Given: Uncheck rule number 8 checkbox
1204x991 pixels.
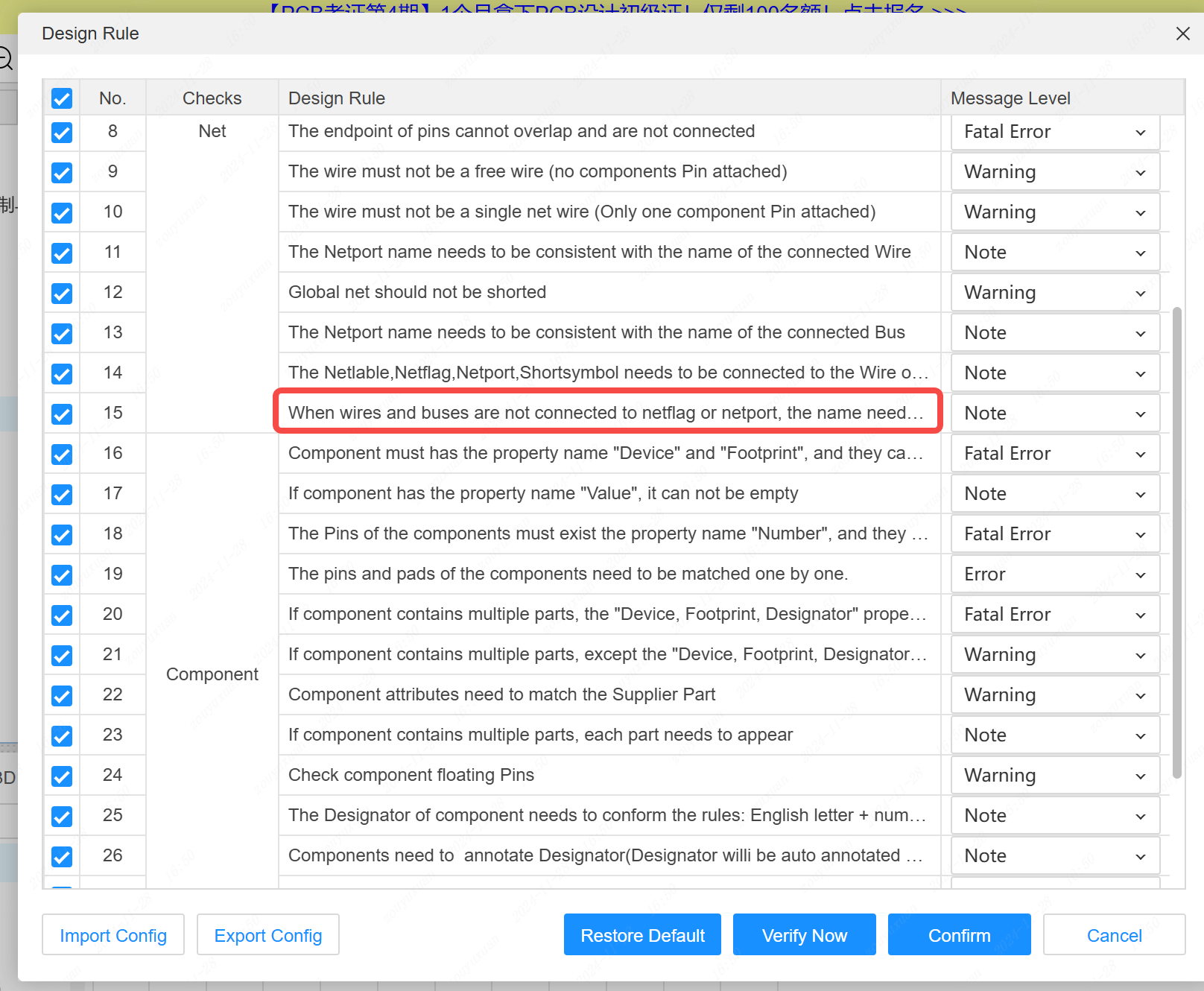Looking at the screenshot, I should click(62, 133).
